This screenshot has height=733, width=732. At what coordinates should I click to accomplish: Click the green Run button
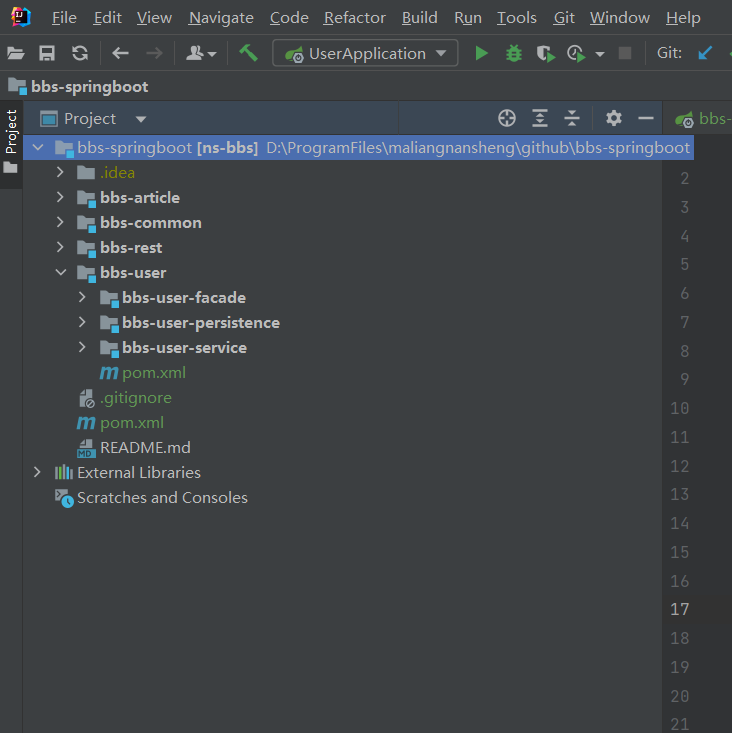(482, 54)
